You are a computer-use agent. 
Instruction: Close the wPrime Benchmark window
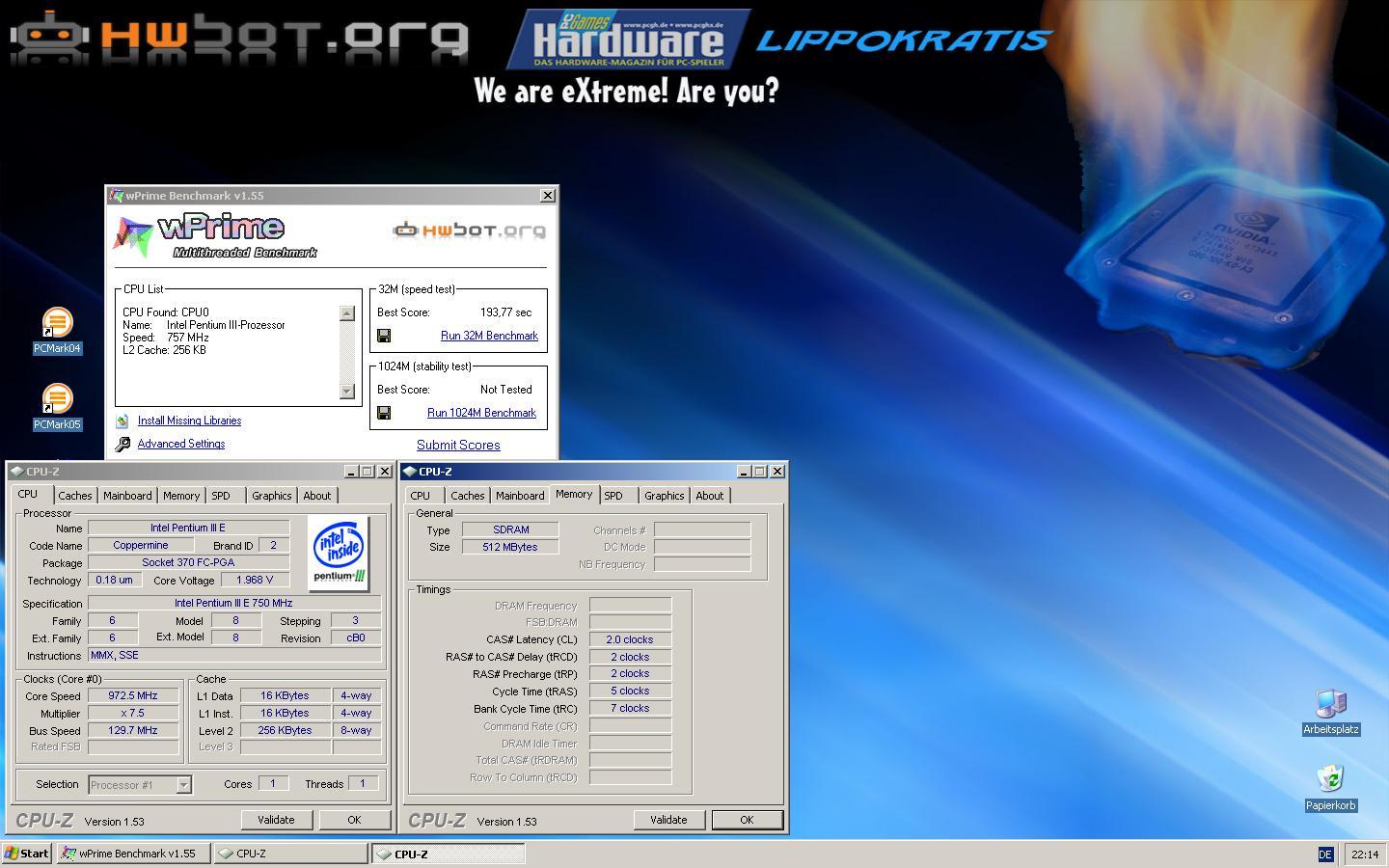[x=548, y=196]
